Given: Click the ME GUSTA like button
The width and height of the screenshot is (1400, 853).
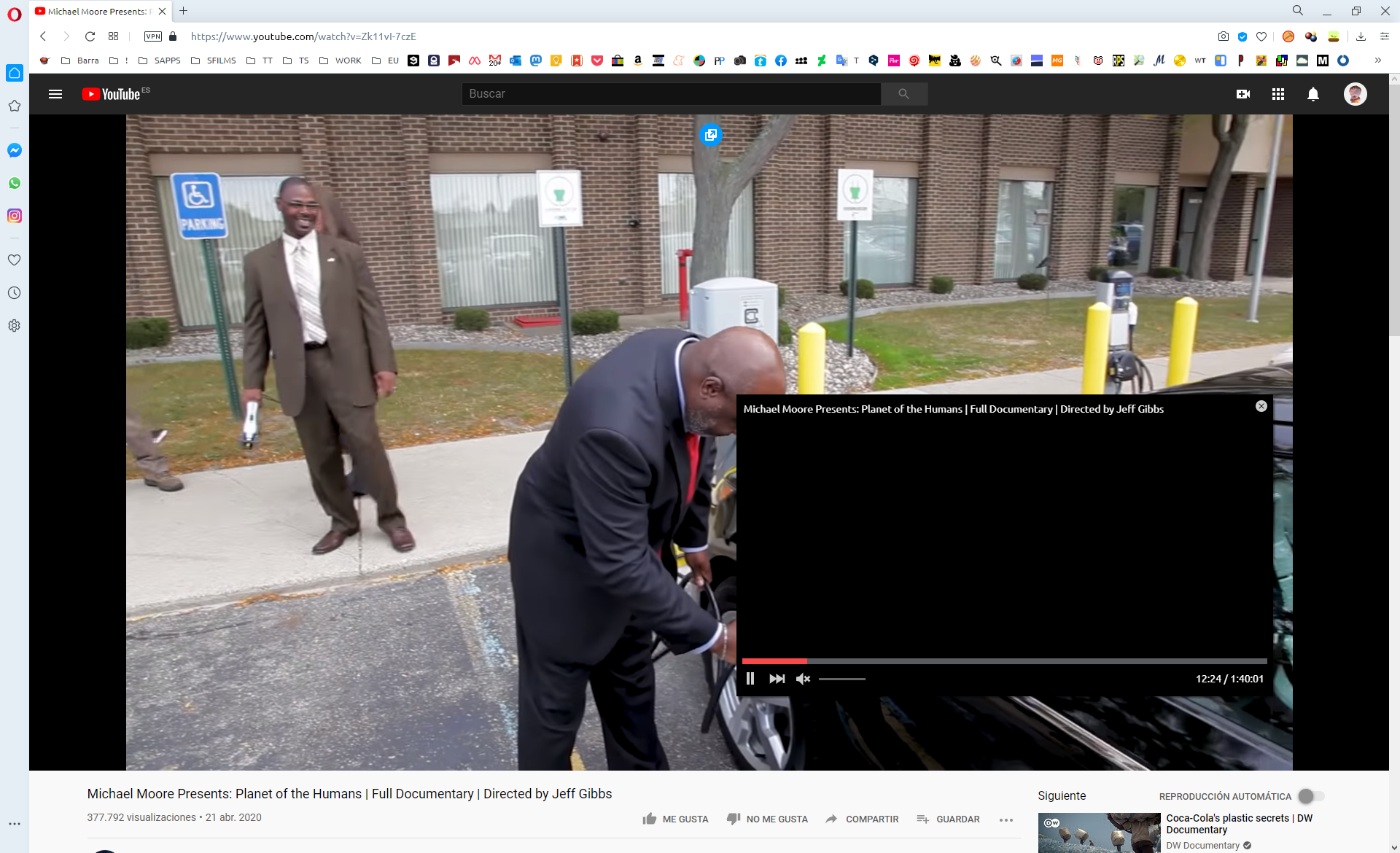Looking at the screenshot, I should click(x=675, y=819).
